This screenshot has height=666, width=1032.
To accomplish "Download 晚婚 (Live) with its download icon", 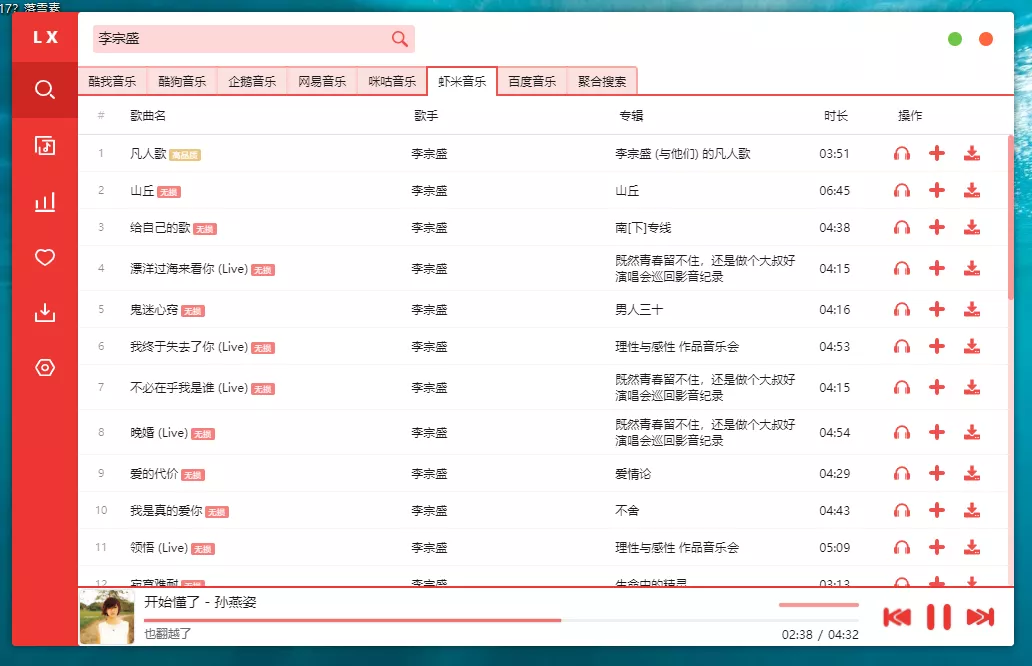I will pyautogui.click(x=971, y=432).
